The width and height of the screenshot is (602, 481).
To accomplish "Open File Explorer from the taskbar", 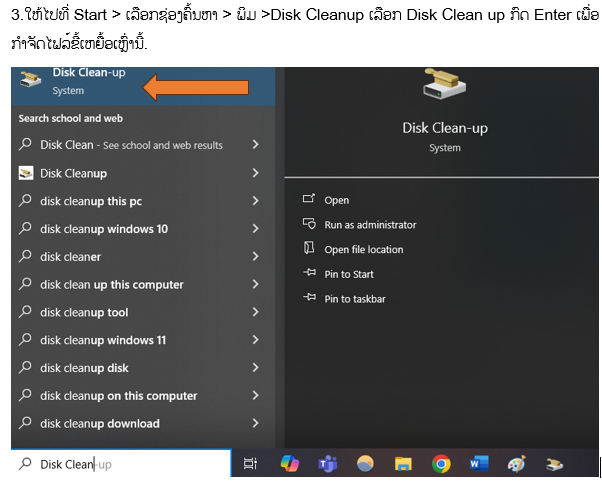I will tap(403, 464).
